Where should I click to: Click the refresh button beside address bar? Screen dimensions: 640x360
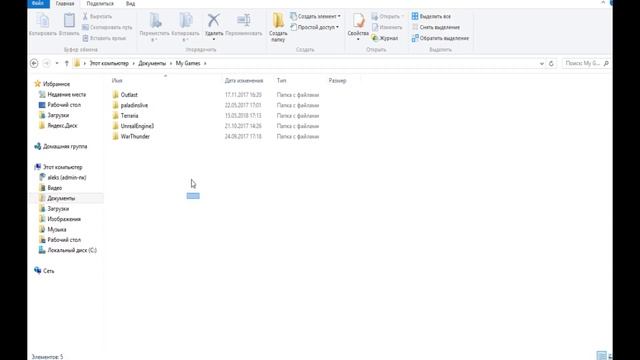[551, 64]
